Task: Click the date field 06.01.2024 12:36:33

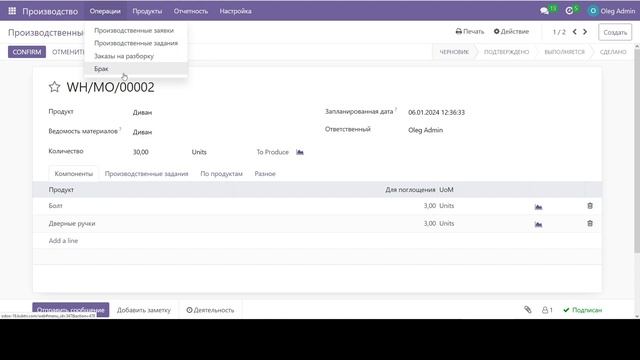Action: click(436, 112)
